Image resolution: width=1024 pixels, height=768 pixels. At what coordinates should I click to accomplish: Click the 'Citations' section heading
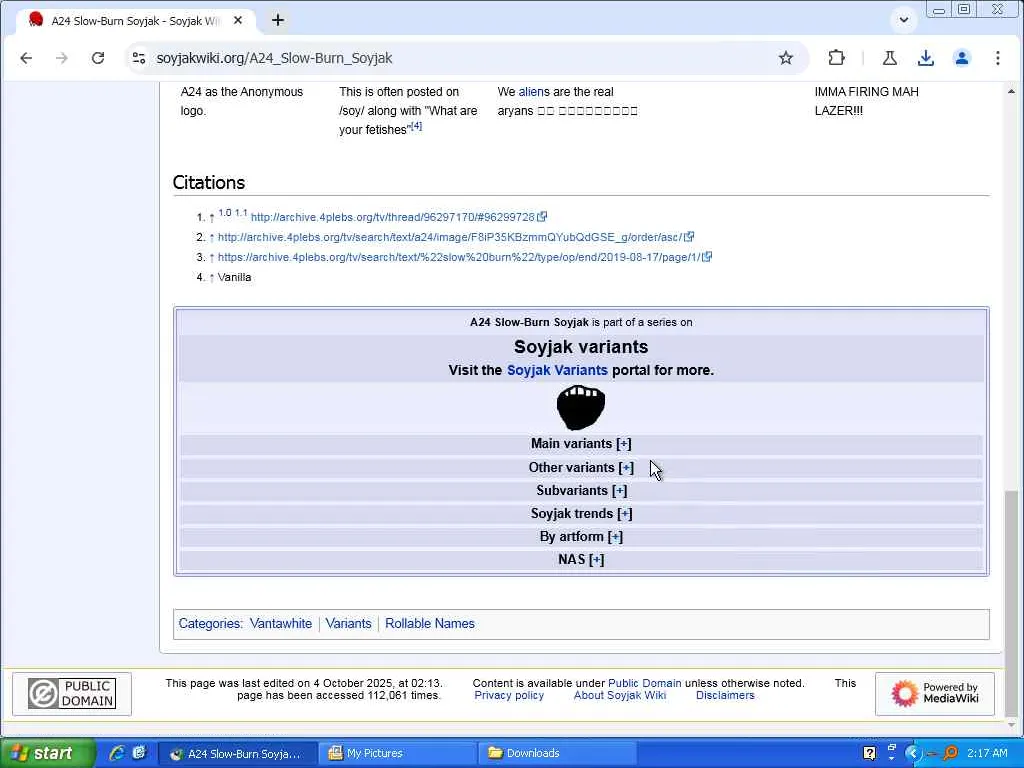tap(208, 183)
